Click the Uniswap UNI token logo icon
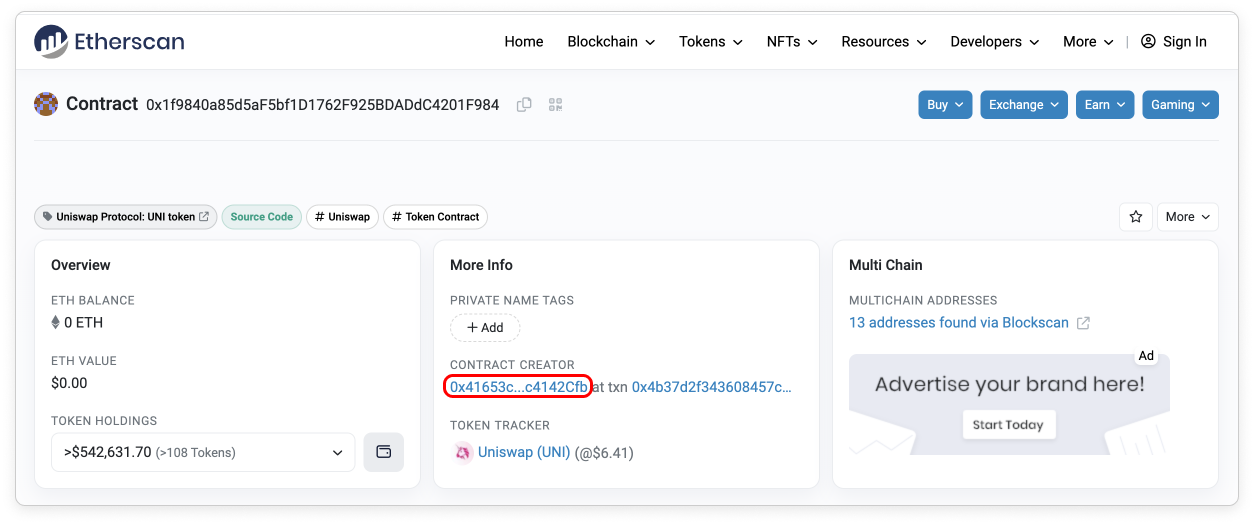1254x525 pixels. coord(463,453)
